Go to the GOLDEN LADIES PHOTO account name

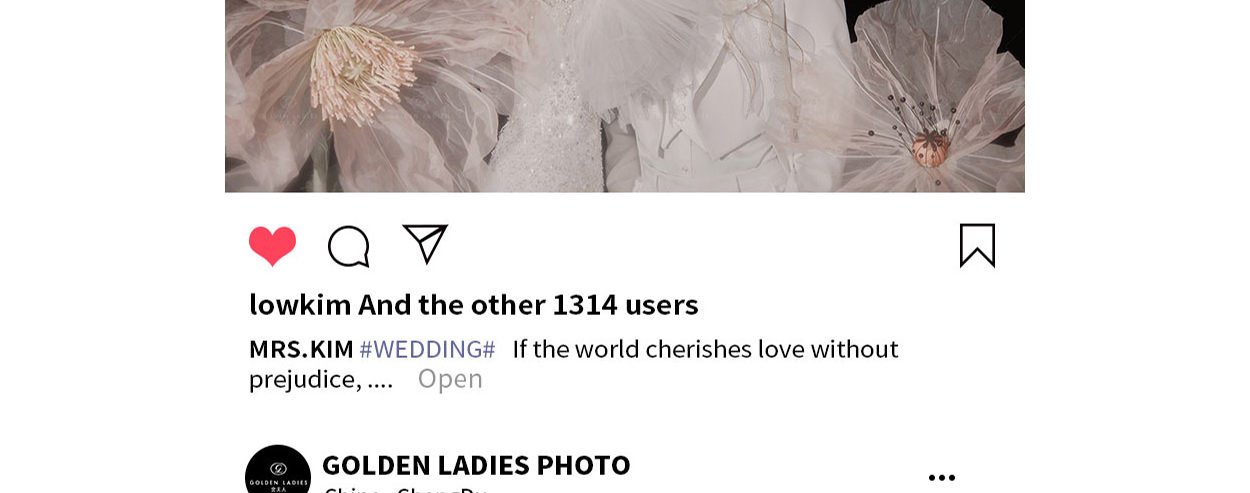476,465
